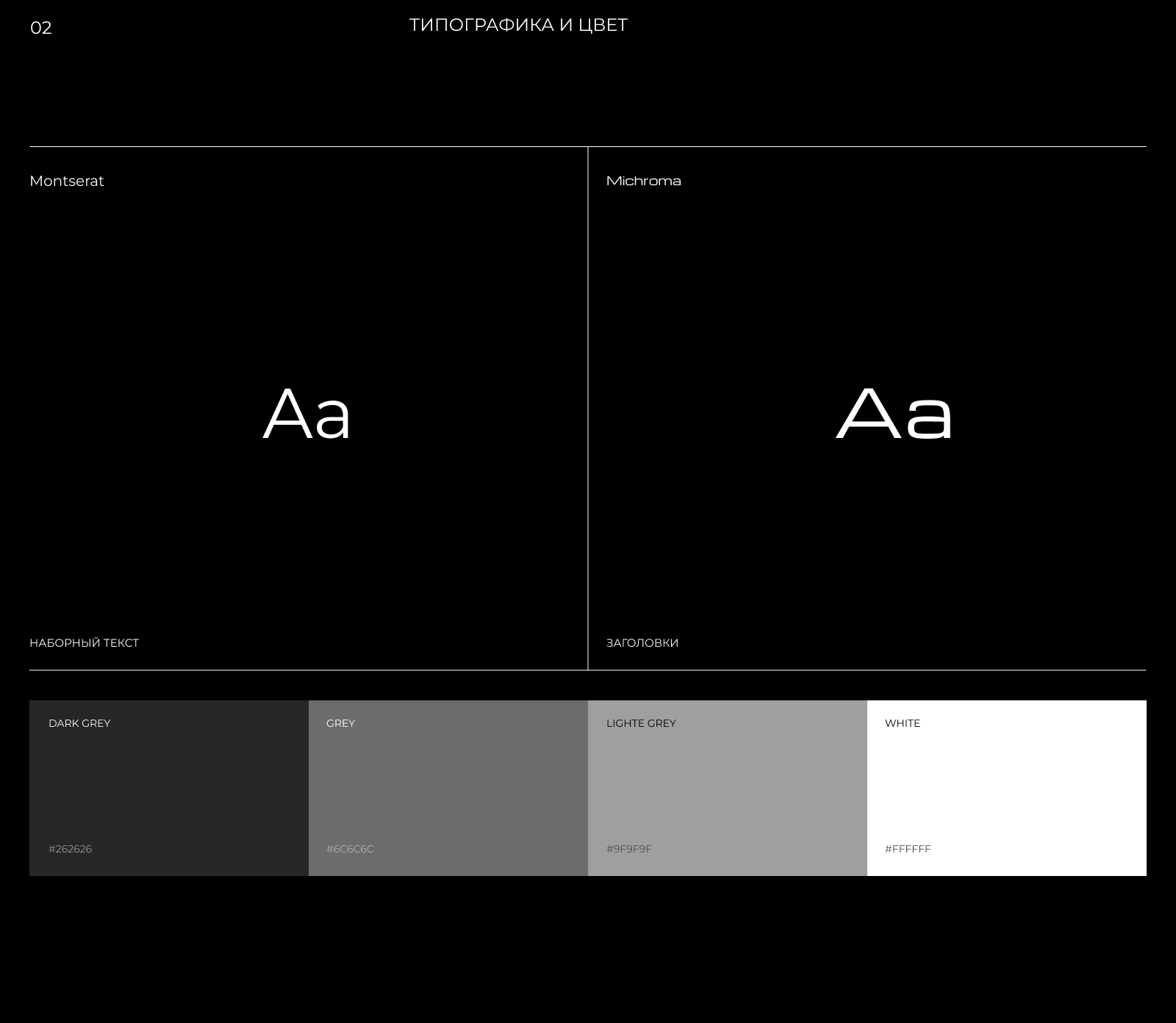Click the page number 02
The width and height of the screenshot is (1176, 1023).
coord(41,28)
